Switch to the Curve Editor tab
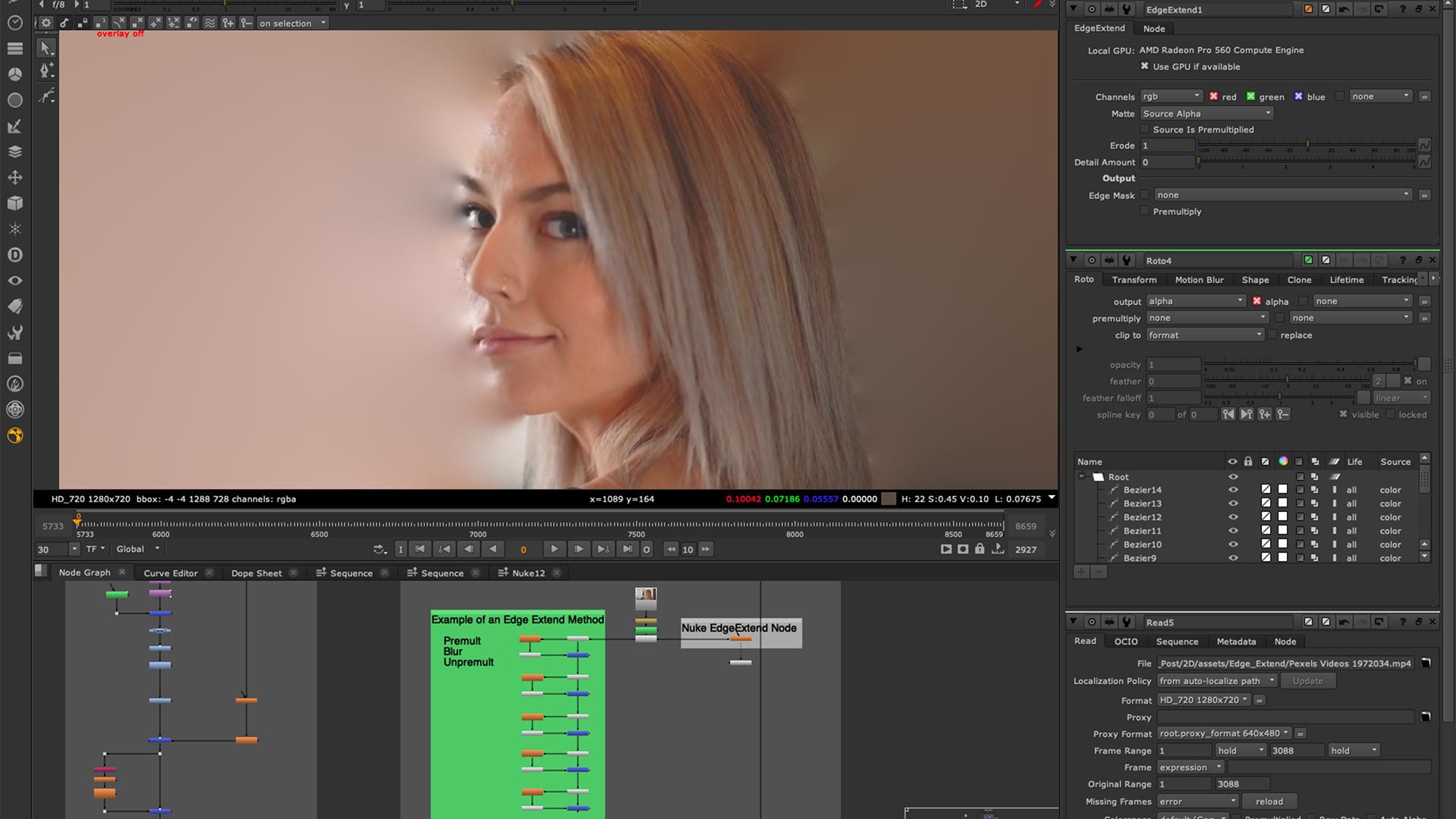This screenshot has height=819, width=1456. (171, 573)
